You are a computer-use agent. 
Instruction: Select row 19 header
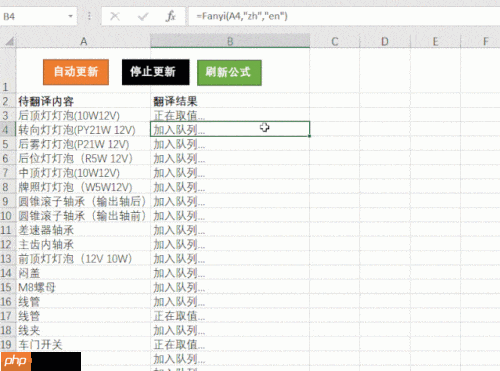pyautogui.click(x=8, y=344)
